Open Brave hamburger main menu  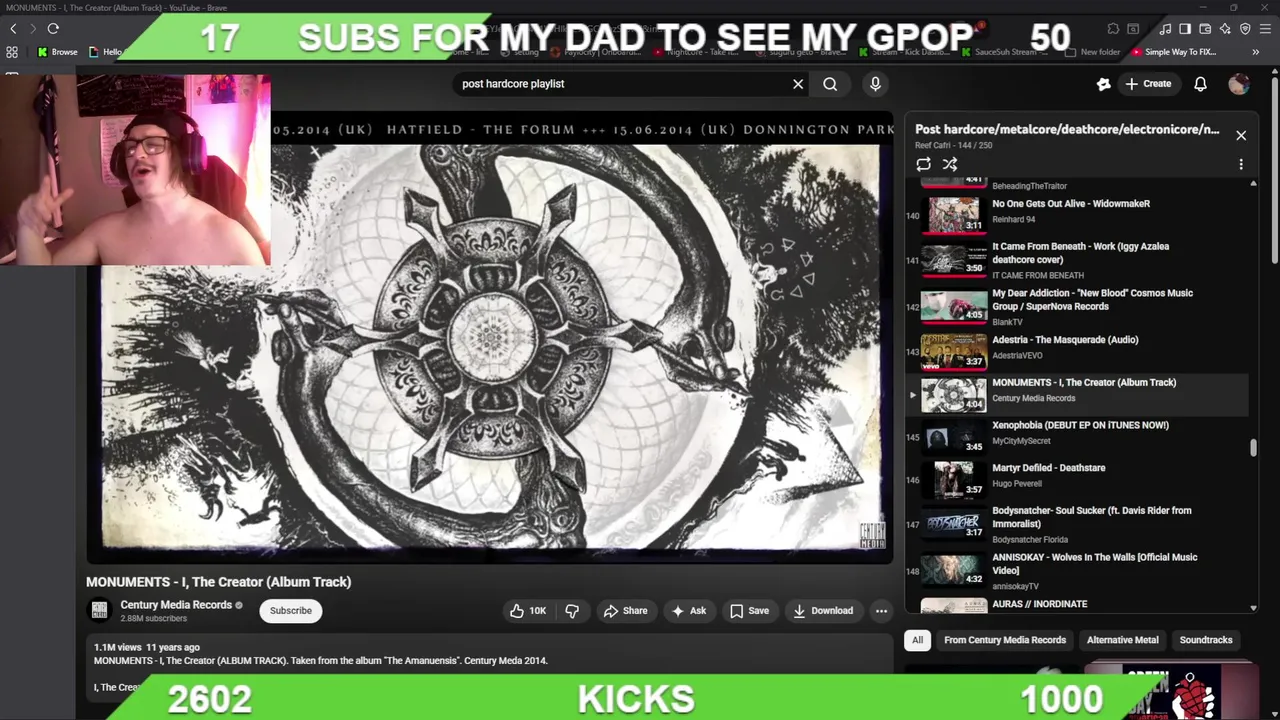(1265, 29)
